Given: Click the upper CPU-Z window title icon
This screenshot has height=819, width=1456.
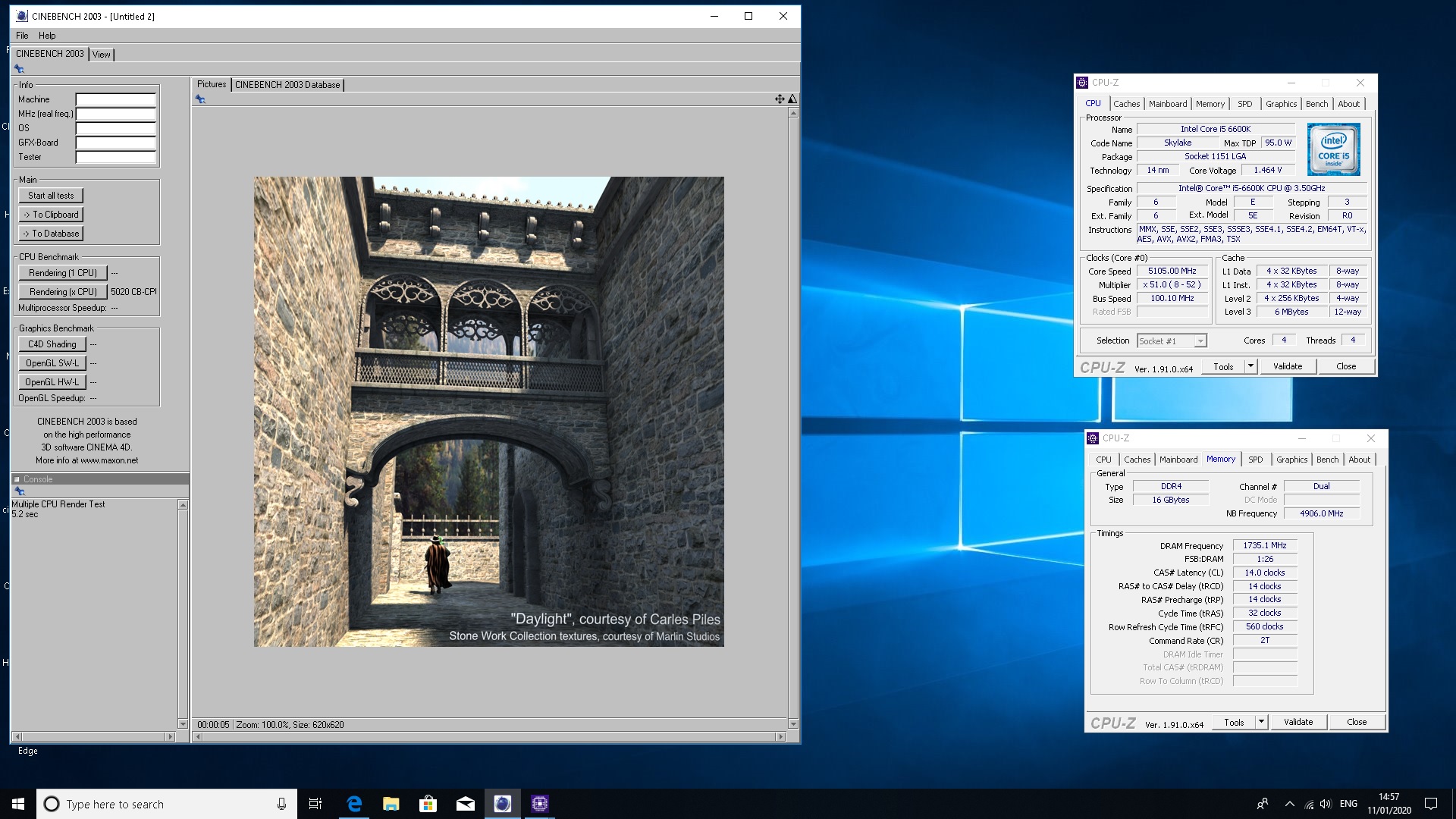Looking at the screenshot, I should [x=1082, y=83].
